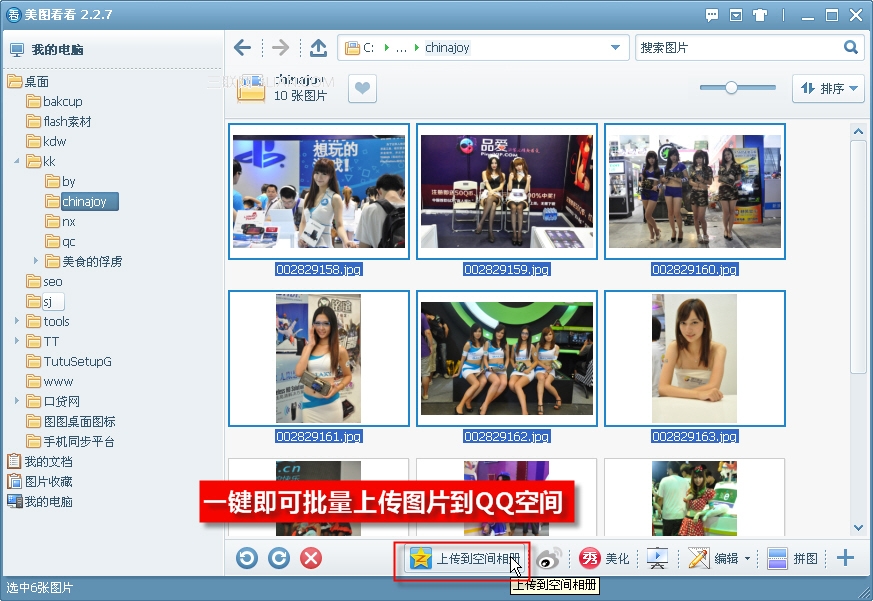Click the file name 002829158.jpg
873x601 pixels.
318,270
